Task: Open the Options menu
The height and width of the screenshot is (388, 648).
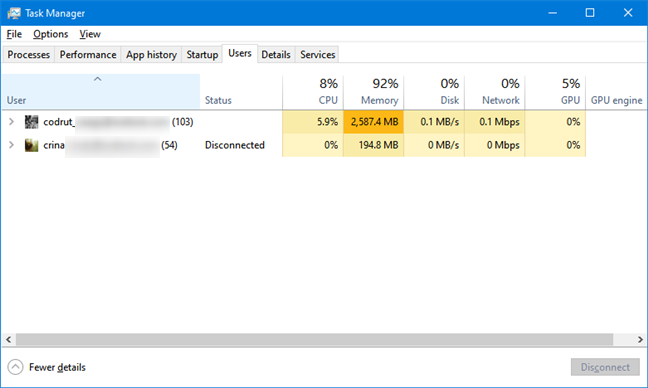Action: point(50,34)
